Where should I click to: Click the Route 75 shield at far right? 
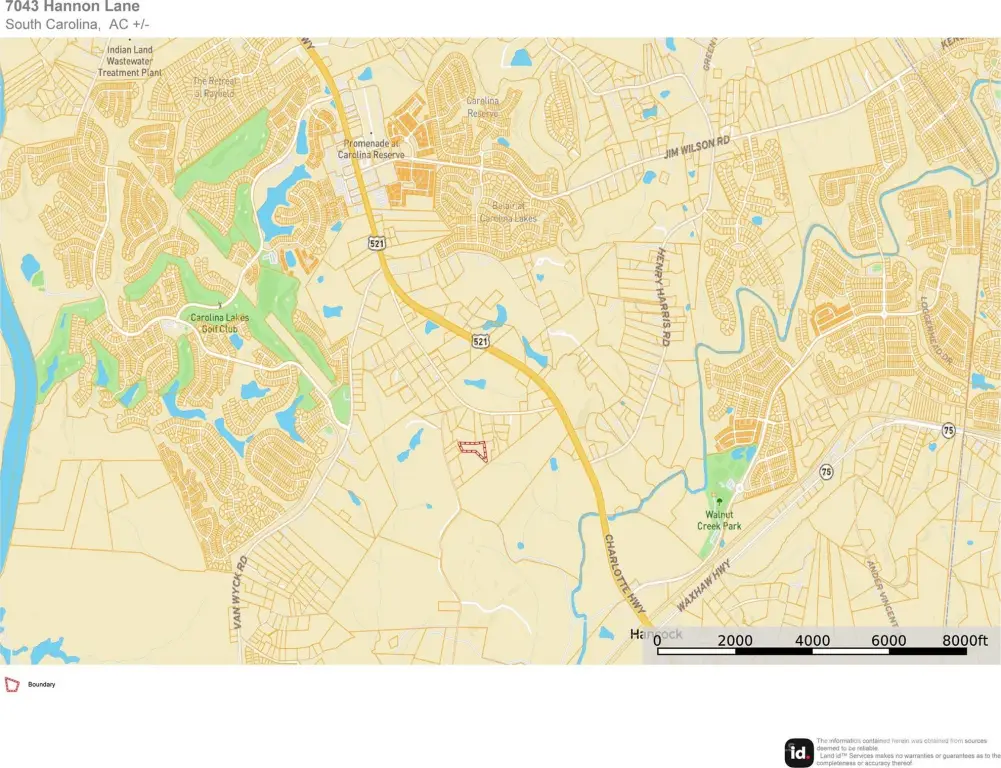948,429
